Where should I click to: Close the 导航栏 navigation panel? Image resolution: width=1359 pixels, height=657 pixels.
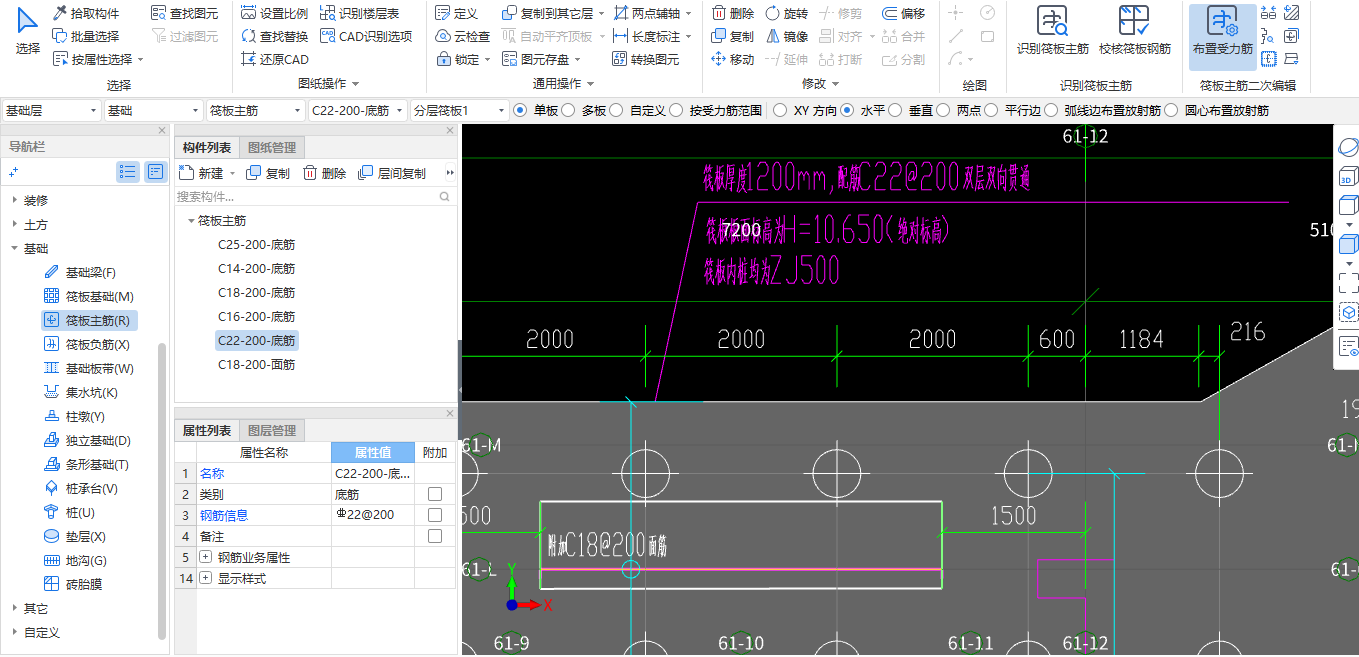[x=162, y=131]
